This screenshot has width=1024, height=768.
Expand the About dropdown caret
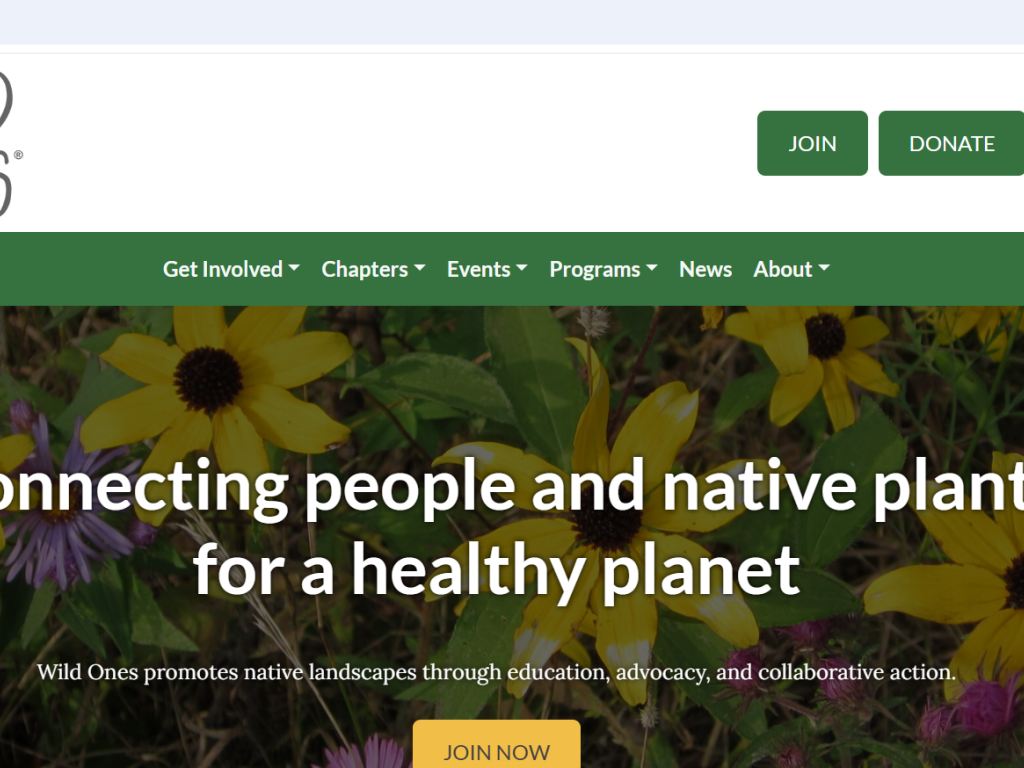point(824,268)
